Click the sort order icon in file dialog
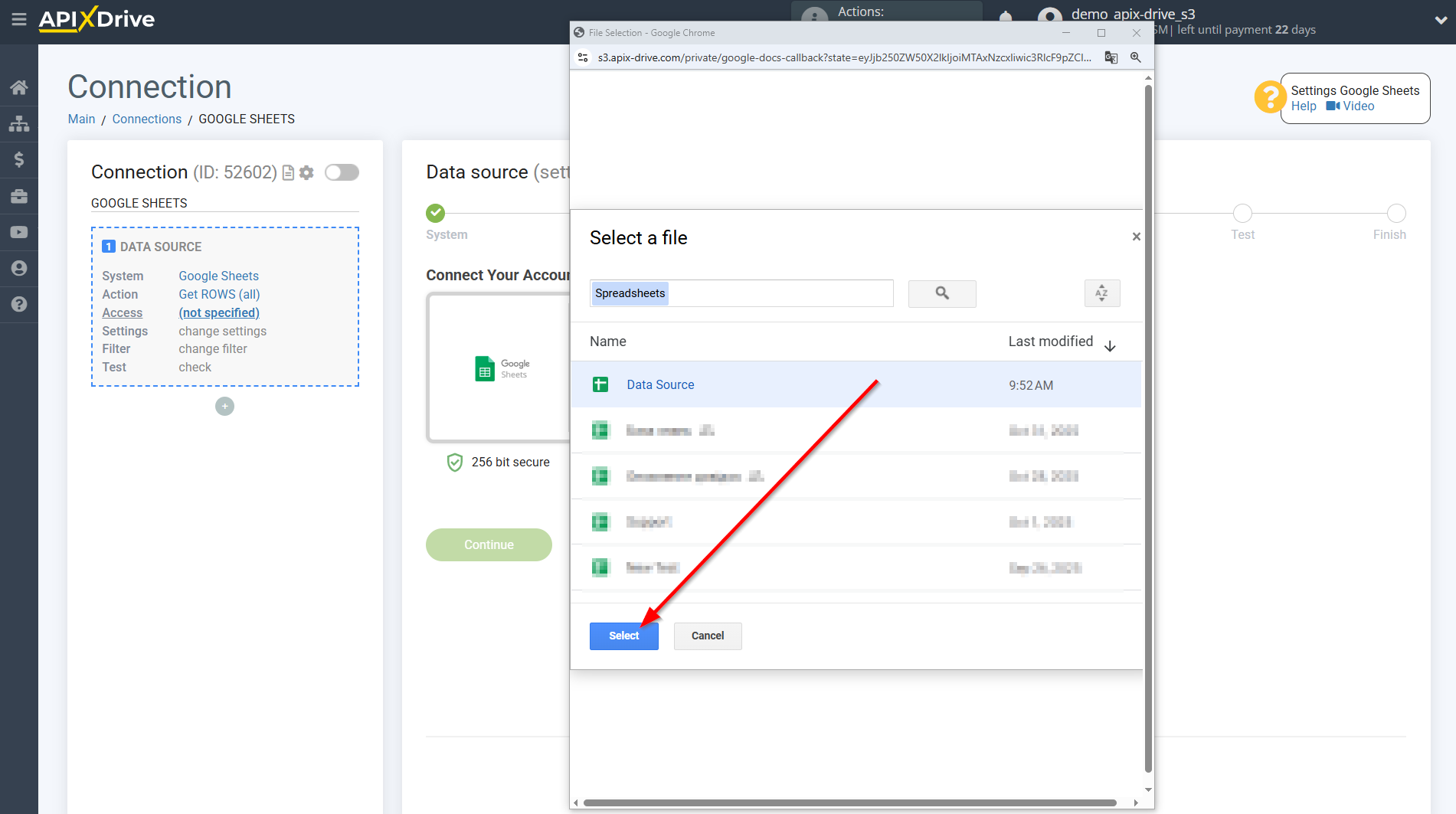The width and height of the screenshot is (1456, 814). 1101,293
